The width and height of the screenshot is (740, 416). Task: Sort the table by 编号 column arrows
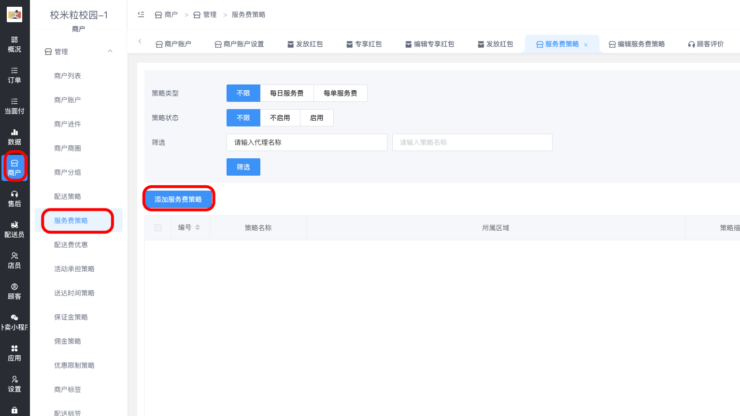pos(197,228)
